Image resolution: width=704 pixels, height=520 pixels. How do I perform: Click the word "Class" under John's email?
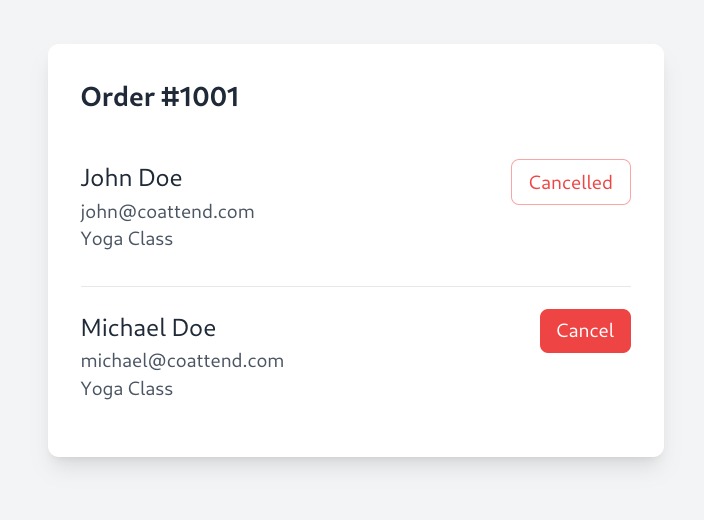point(149,239)
